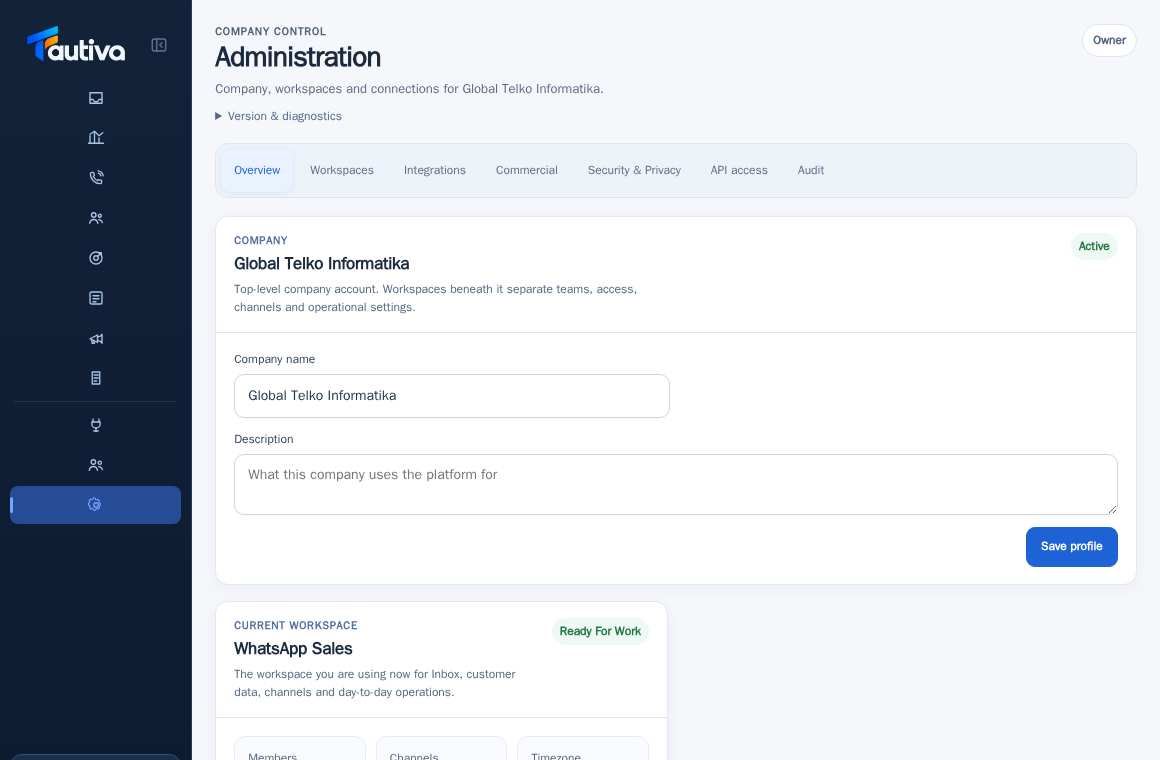The width and height of the screenshot is (1160, 760).
Task: Click the Active status badge
Action: (x=1093, y=246)
